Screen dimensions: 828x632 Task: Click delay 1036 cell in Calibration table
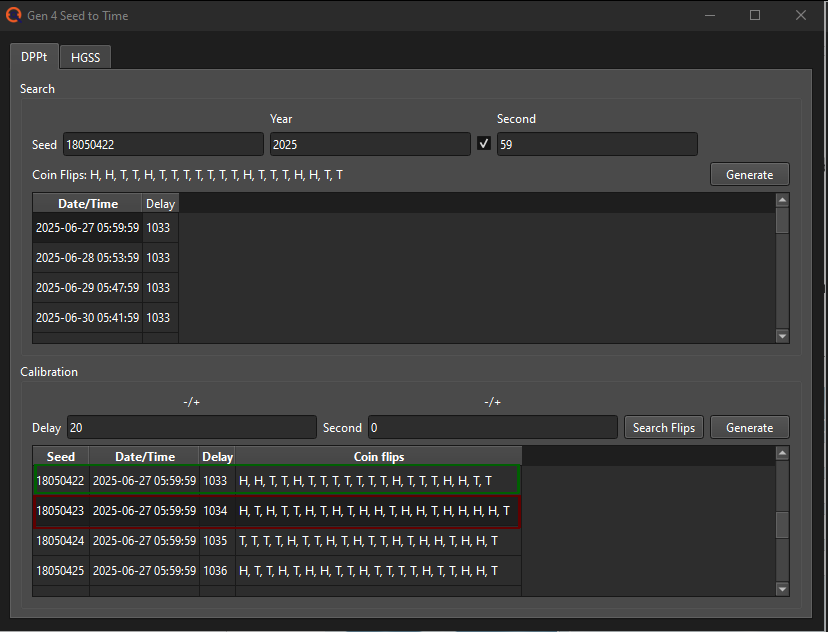click(x=217, y=571)
